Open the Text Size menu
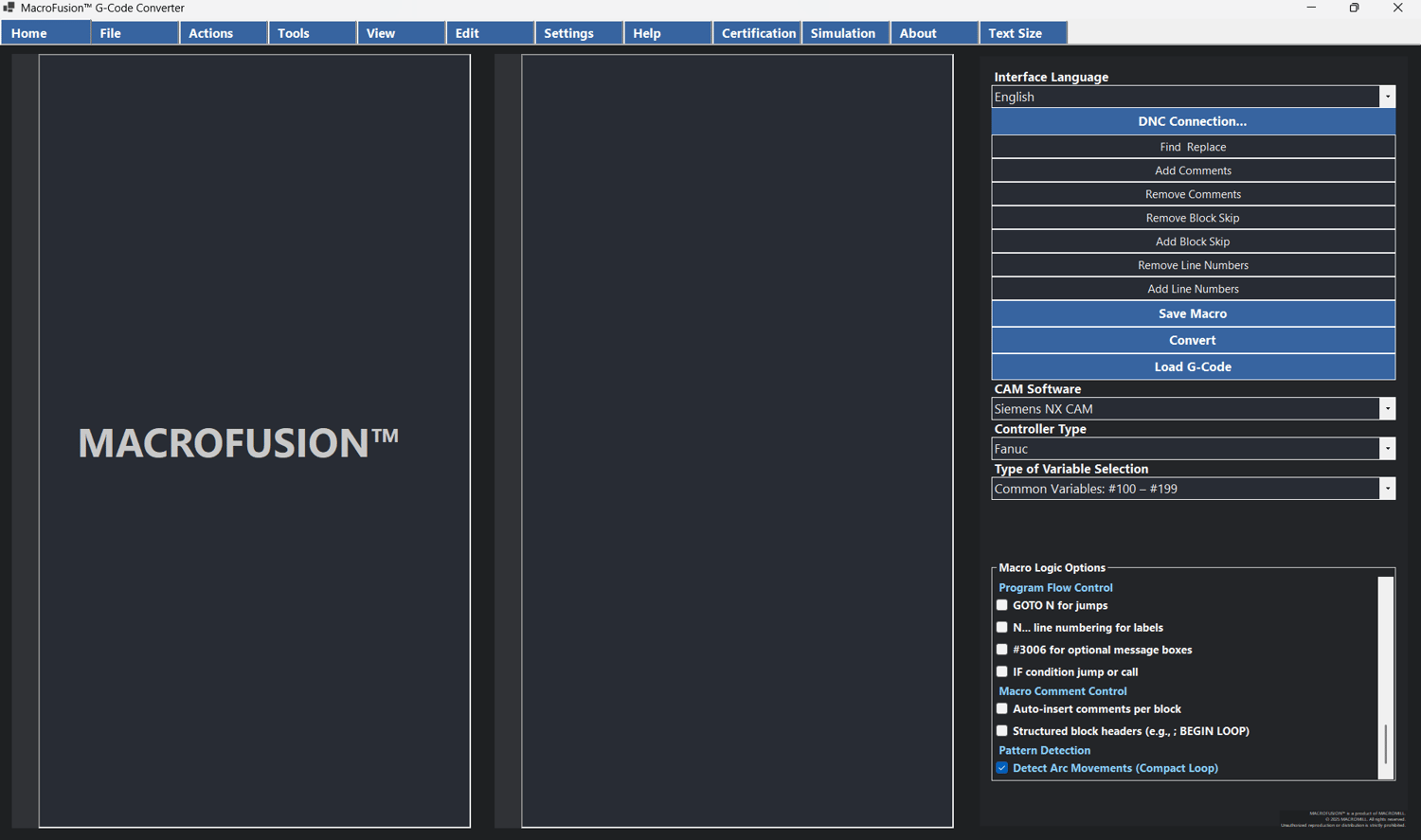Image resolution: width=1421 pixels, height=840 pixels. coord(1025,33)
